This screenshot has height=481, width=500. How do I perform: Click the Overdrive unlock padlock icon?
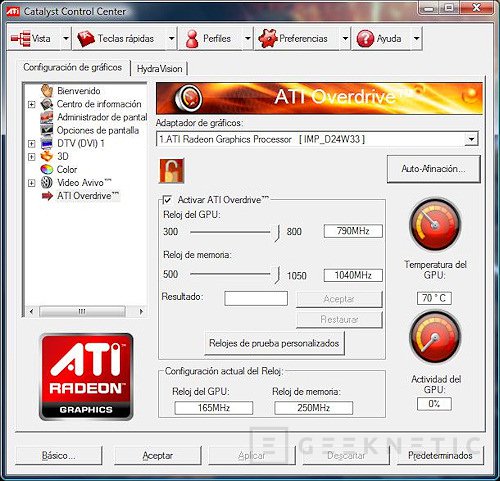172,171
